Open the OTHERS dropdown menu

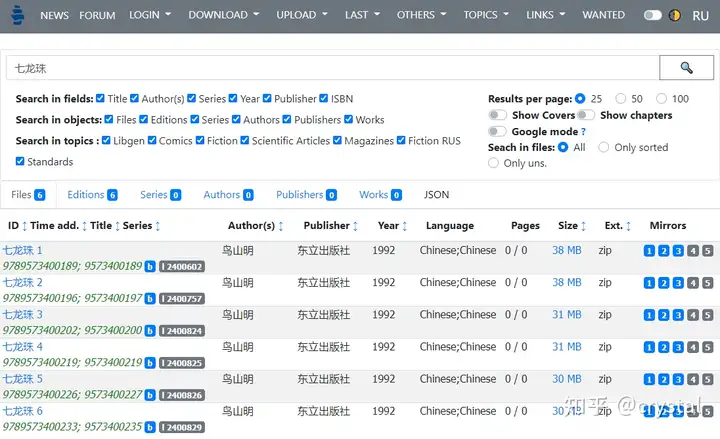point(422,15)
